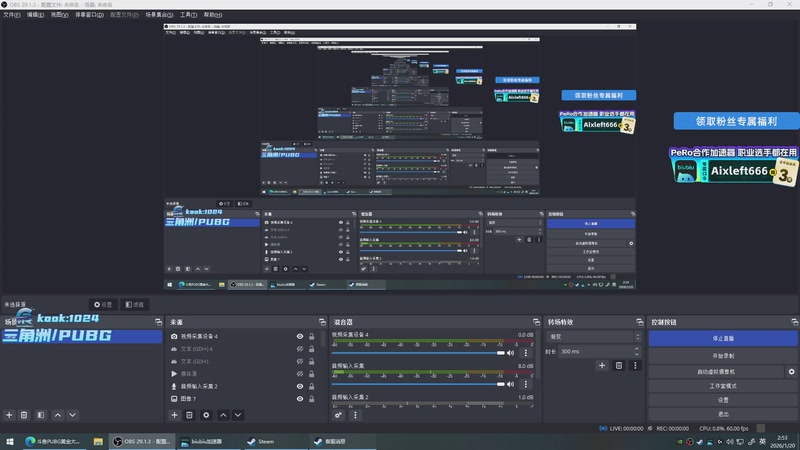Show 文本 (GDI+) 4 source with eye icon
This screenshot has width=800, height=450.
300,349
